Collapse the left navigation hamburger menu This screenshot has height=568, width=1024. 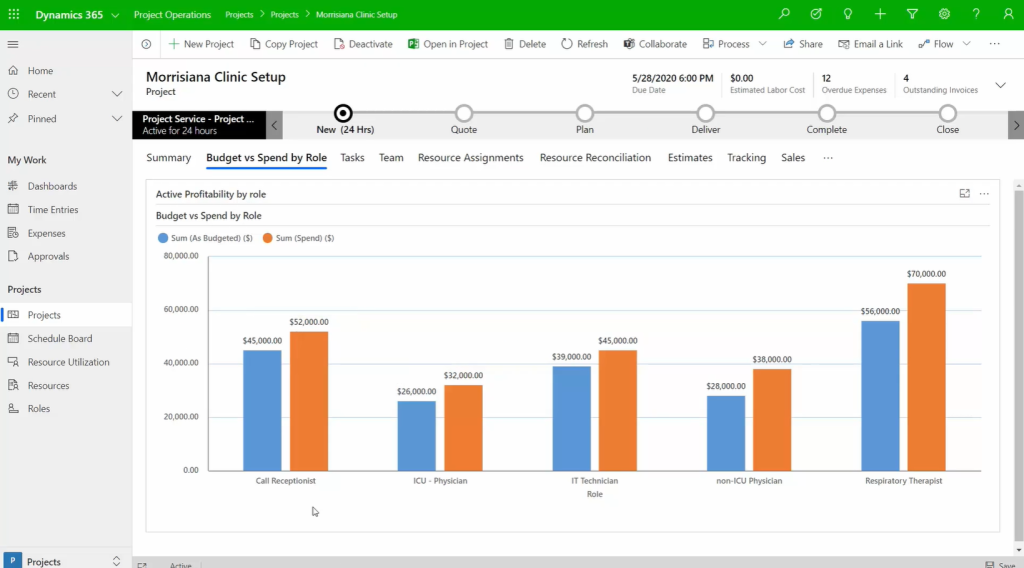tap(13, 44)
